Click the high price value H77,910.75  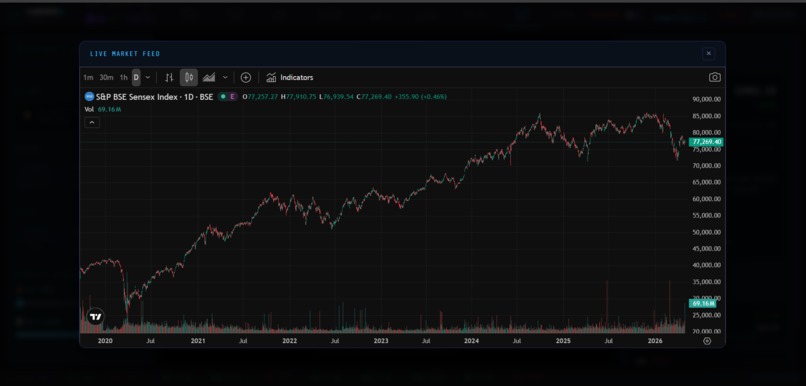click(299, 97)
